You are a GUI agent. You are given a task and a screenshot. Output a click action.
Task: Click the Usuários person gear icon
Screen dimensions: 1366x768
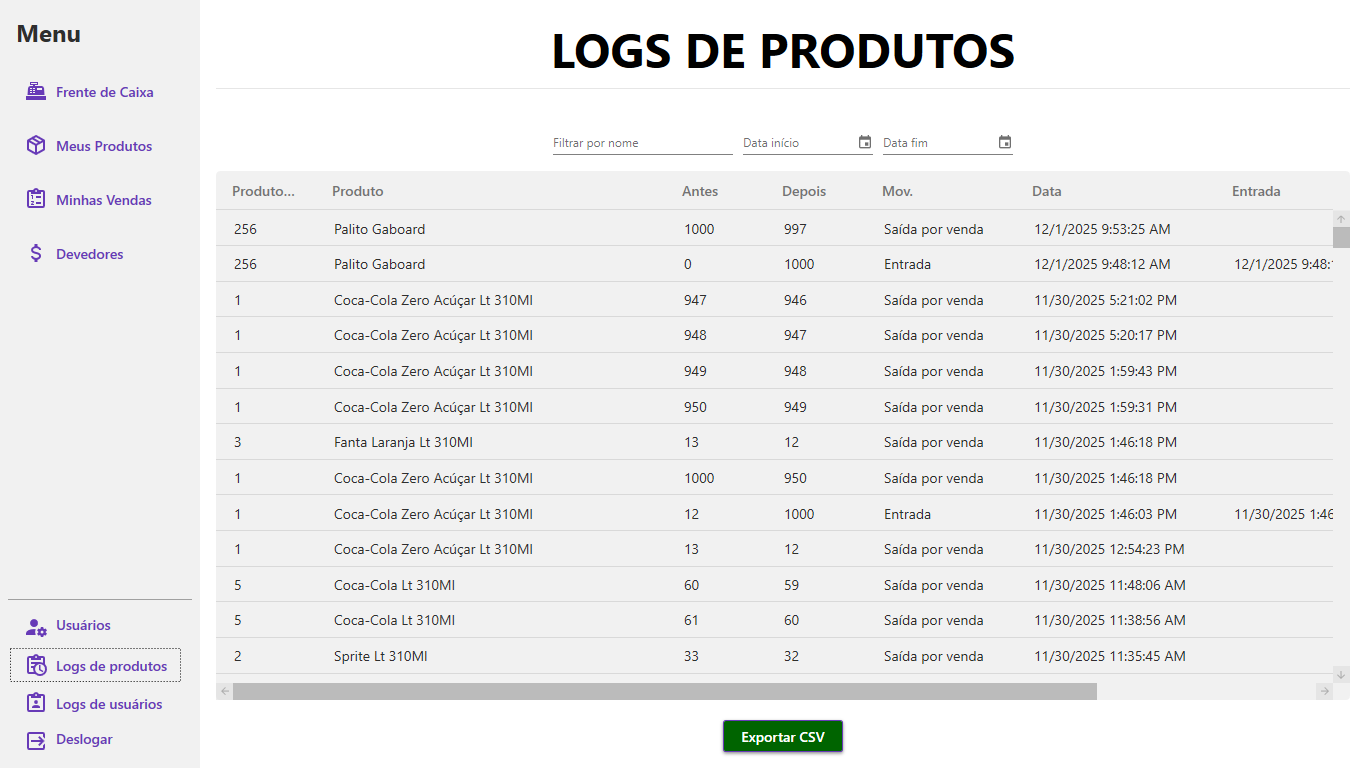pos(36,626)
